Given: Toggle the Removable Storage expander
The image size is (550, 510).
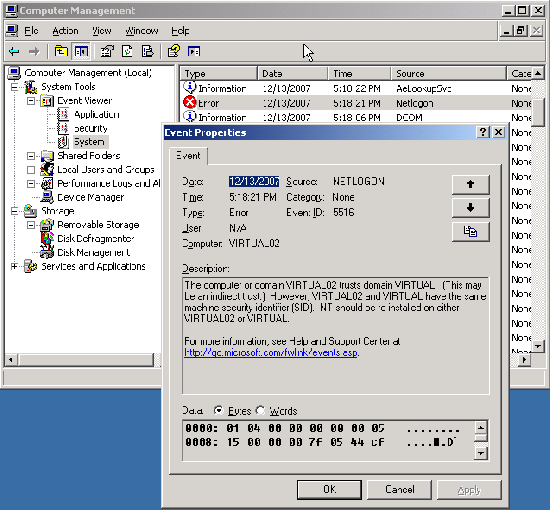Looking at the screenshot, I should pos(31,225).
